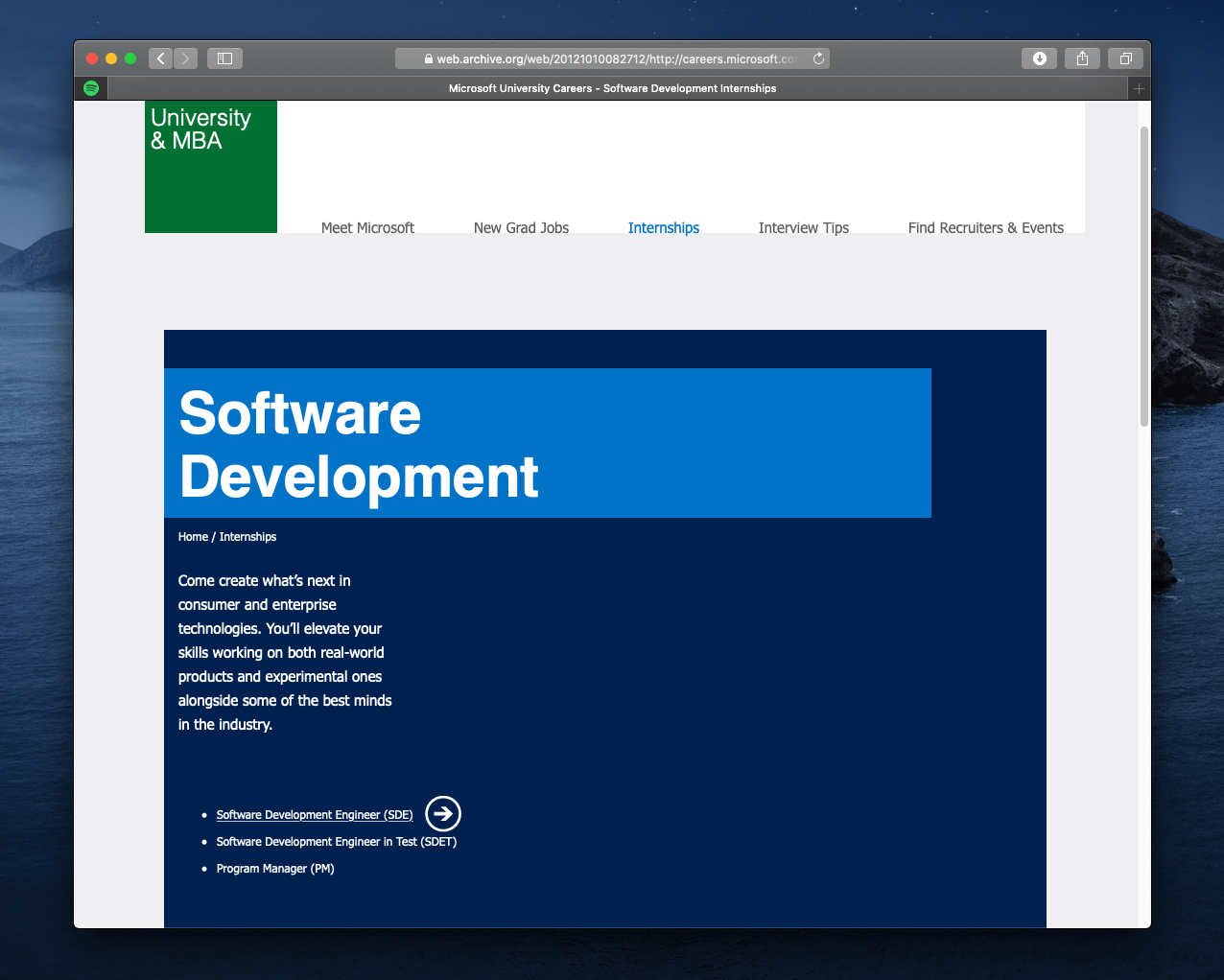This screenshot has height=980, width=1224.
Task: Click the University & MBA green logo
Action: pos(211,167)
